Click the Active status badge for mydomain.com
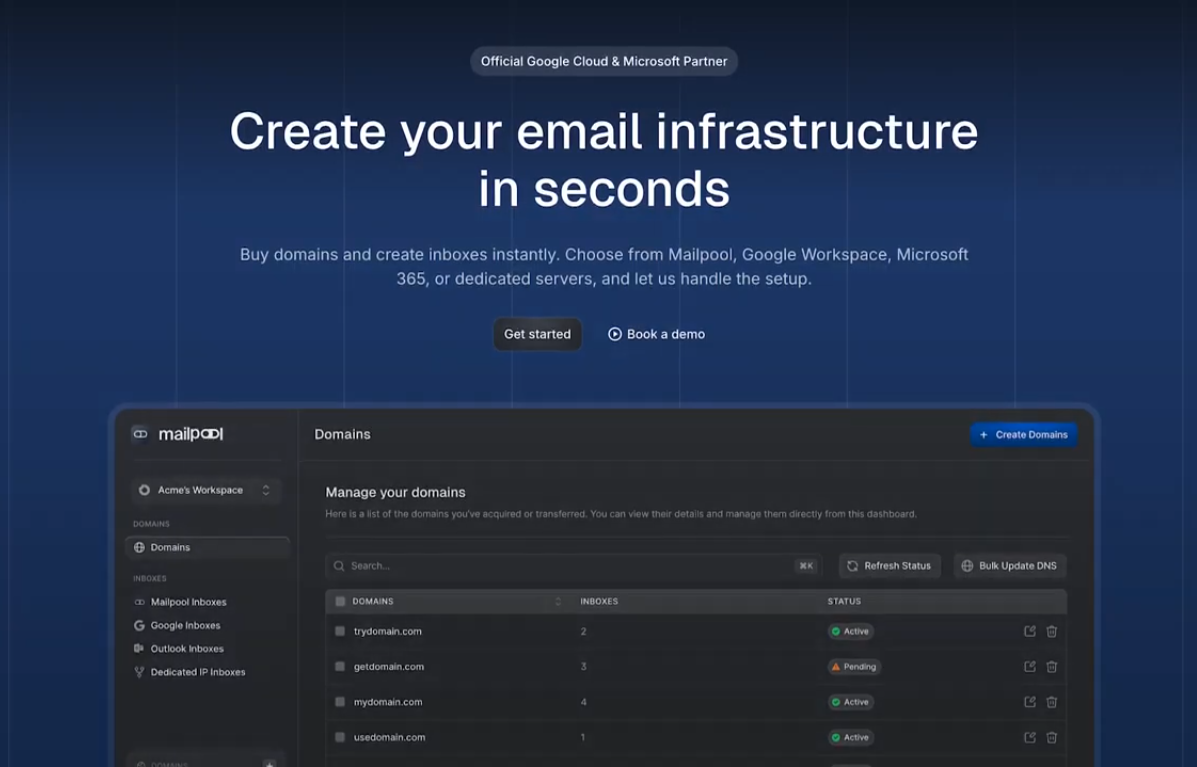The height and width of the screenshot is (767, 1197). [x=850, y=701]
